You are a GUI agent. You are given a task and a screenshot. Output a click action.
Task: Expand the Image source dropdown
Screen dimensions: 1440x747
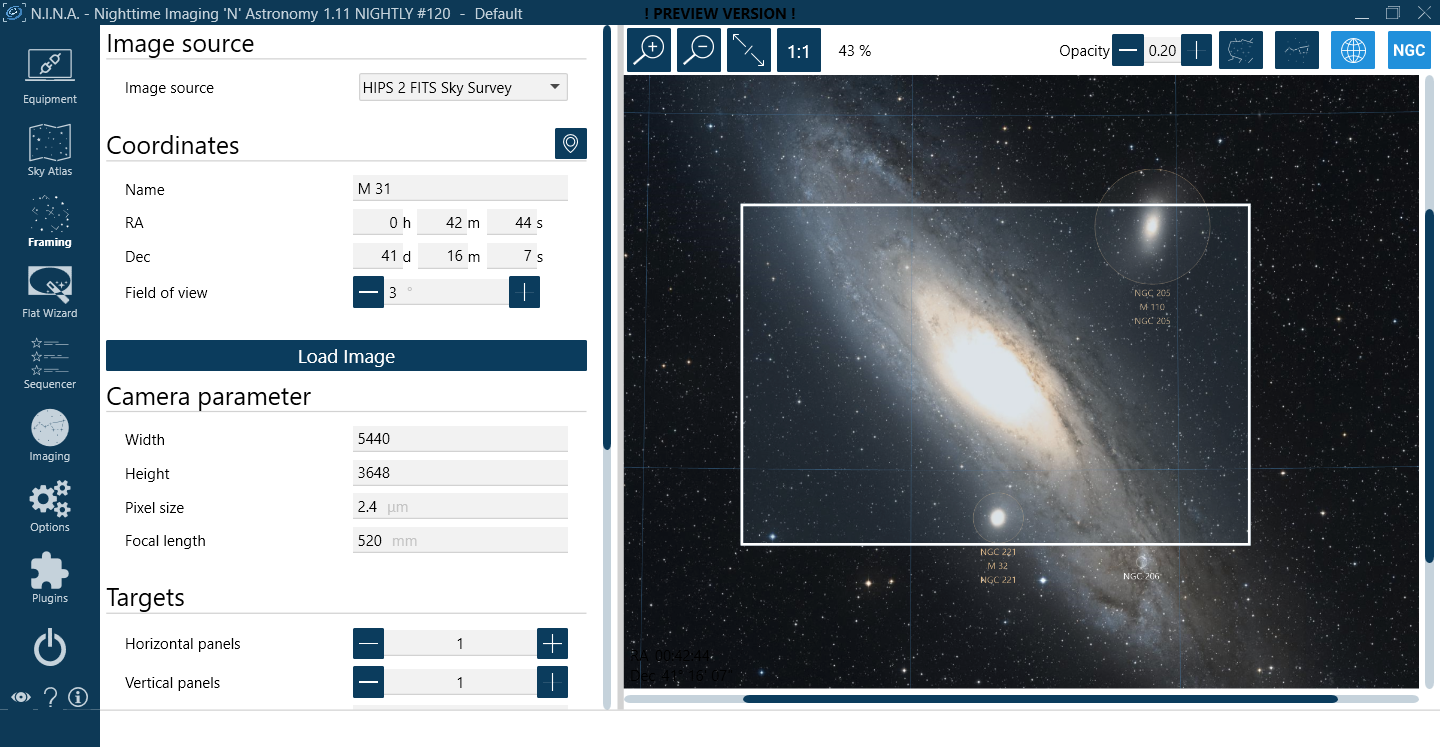pyautogui.click(x=463, y=87)
